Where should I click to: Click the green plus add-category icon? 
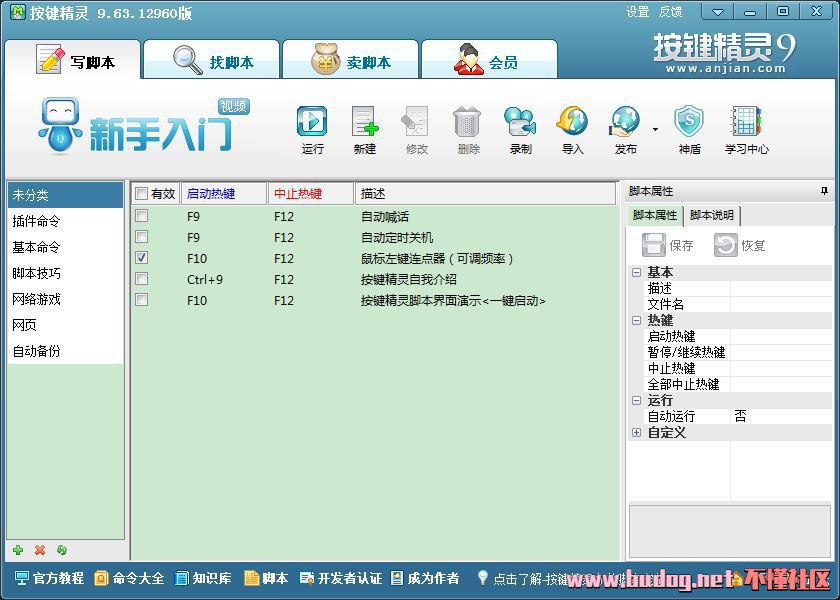(18, 550)
